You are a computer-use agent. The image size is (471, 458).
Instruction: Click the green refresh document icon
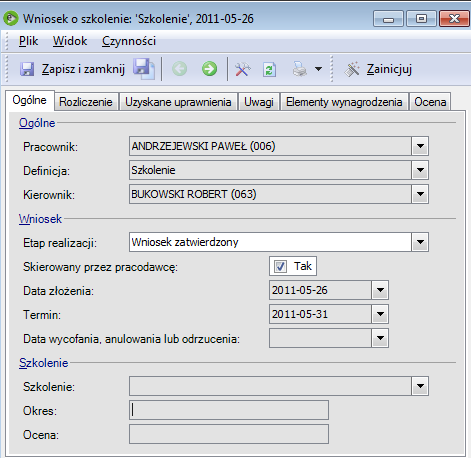[269, 69]
